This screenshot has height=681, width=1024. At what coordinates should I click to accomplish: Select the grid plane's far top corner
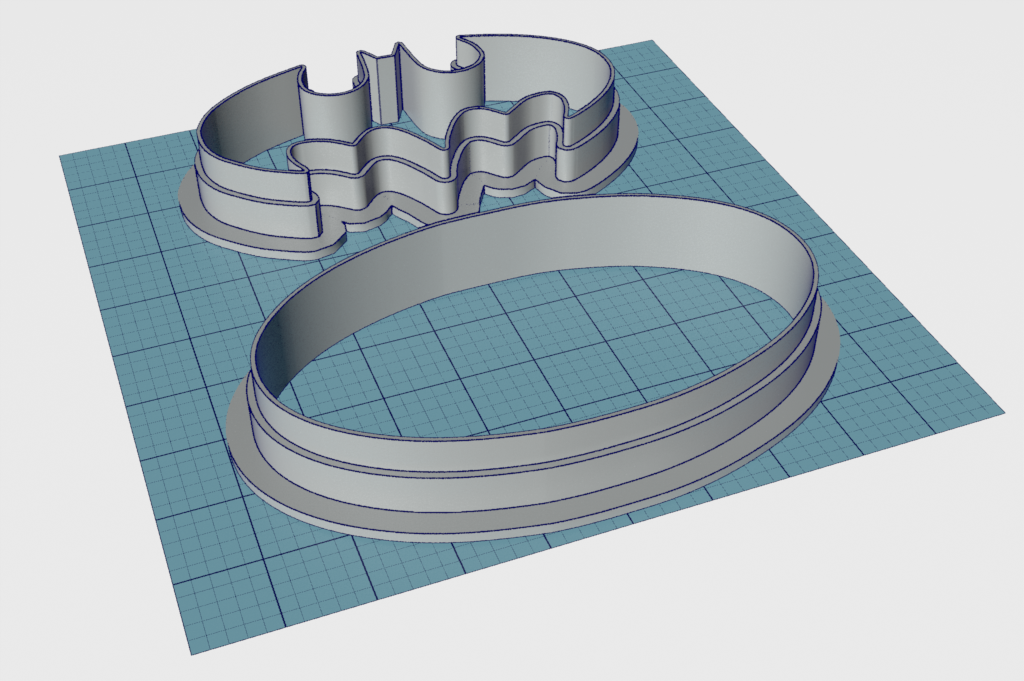tap(650, 44)
